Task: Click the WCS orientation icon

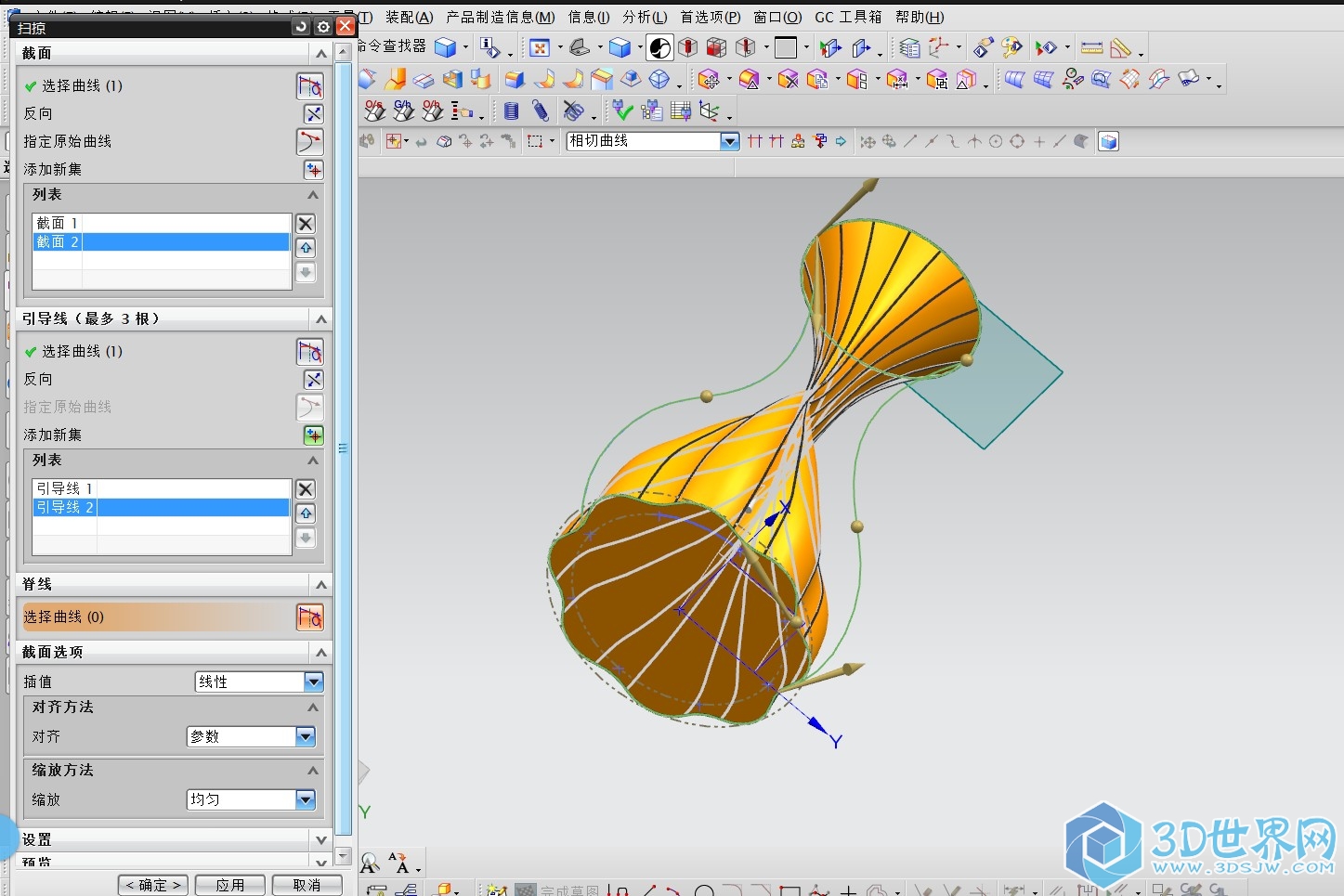Action: point(940,47)
